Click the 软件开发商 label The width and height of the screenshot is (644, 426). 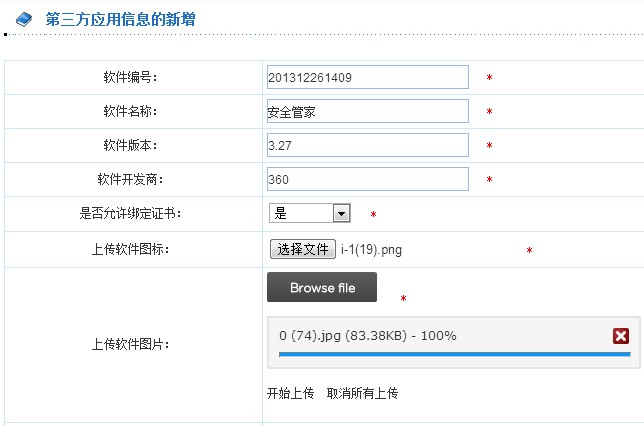coord(130,179)
